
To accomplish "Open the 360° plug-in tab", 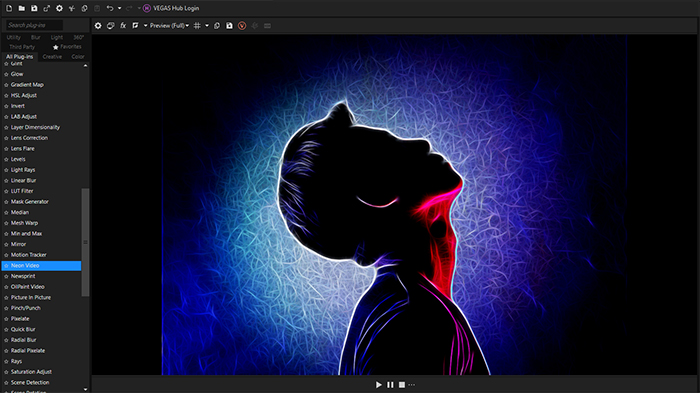I will 79,38.
